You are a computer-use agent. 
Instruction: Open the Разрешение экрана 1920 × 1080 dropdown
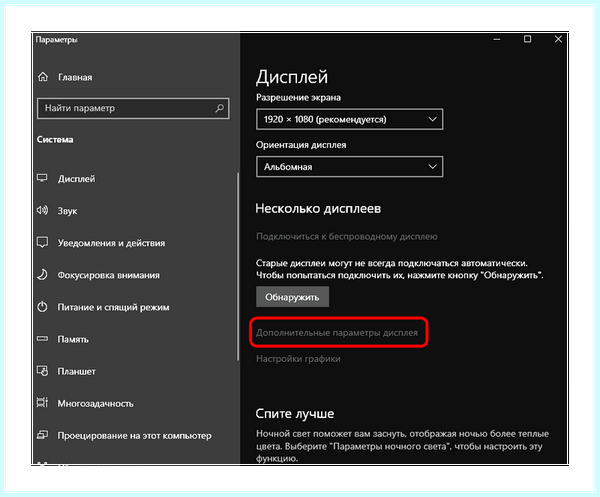(x=349, y=119)
